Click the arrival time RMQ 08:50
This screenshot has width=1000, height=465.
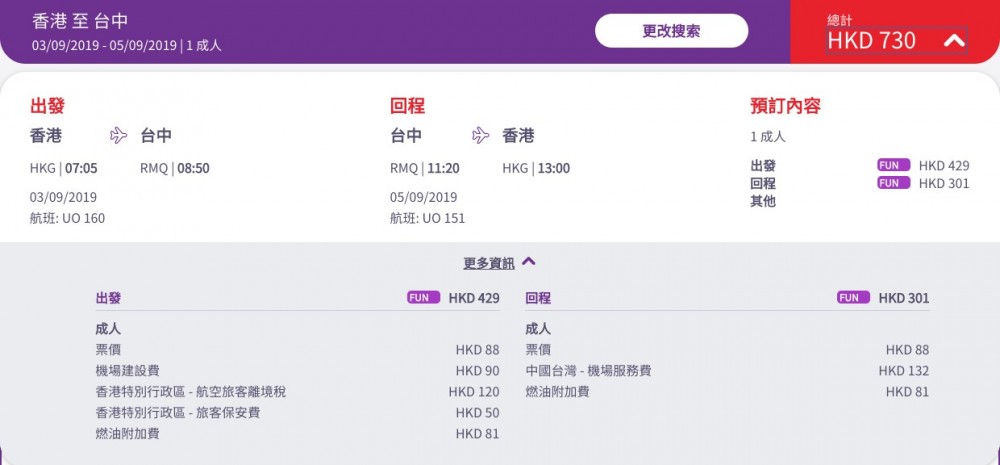click(x=175, y=168)
